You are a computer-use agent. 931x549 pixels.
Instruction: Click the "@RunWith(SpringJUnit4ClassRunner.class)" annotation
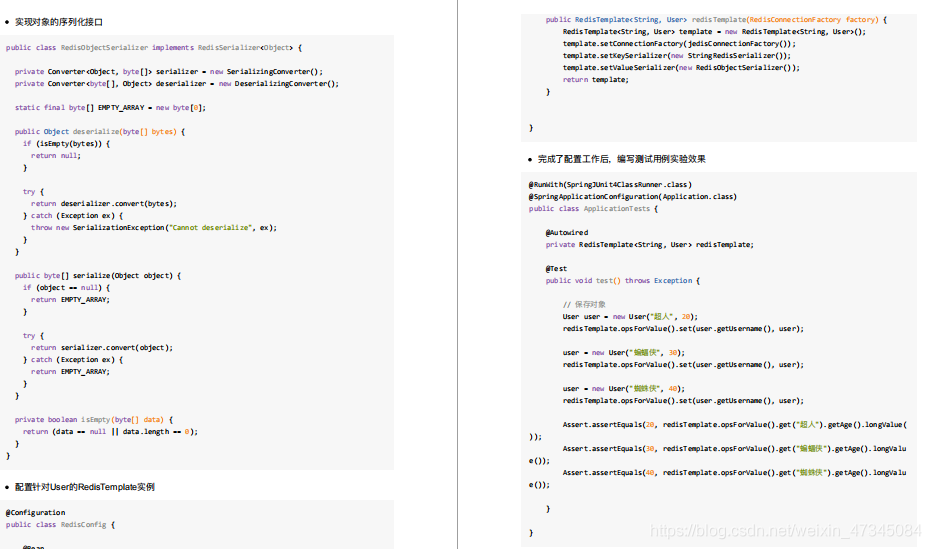point(610,185)
